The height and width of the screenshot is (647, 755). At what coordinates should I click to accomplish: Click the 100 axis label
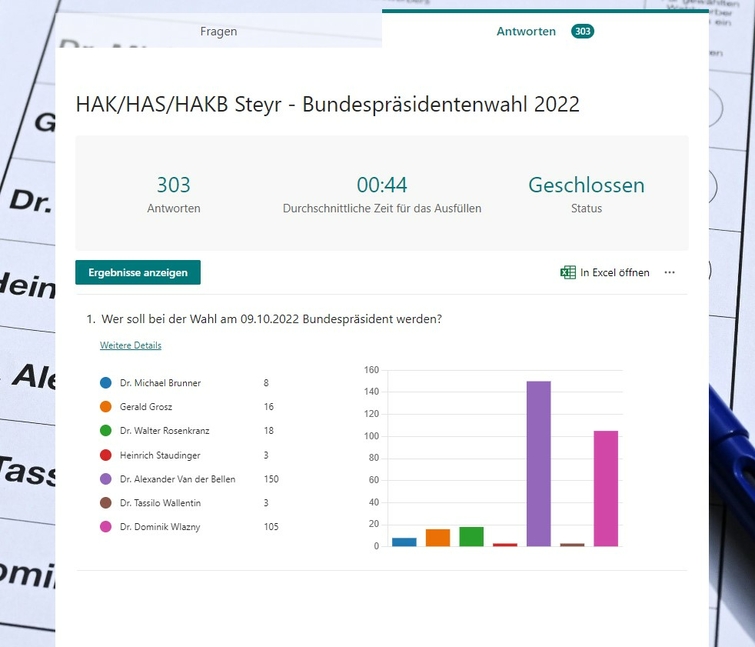tap(372, 436)
